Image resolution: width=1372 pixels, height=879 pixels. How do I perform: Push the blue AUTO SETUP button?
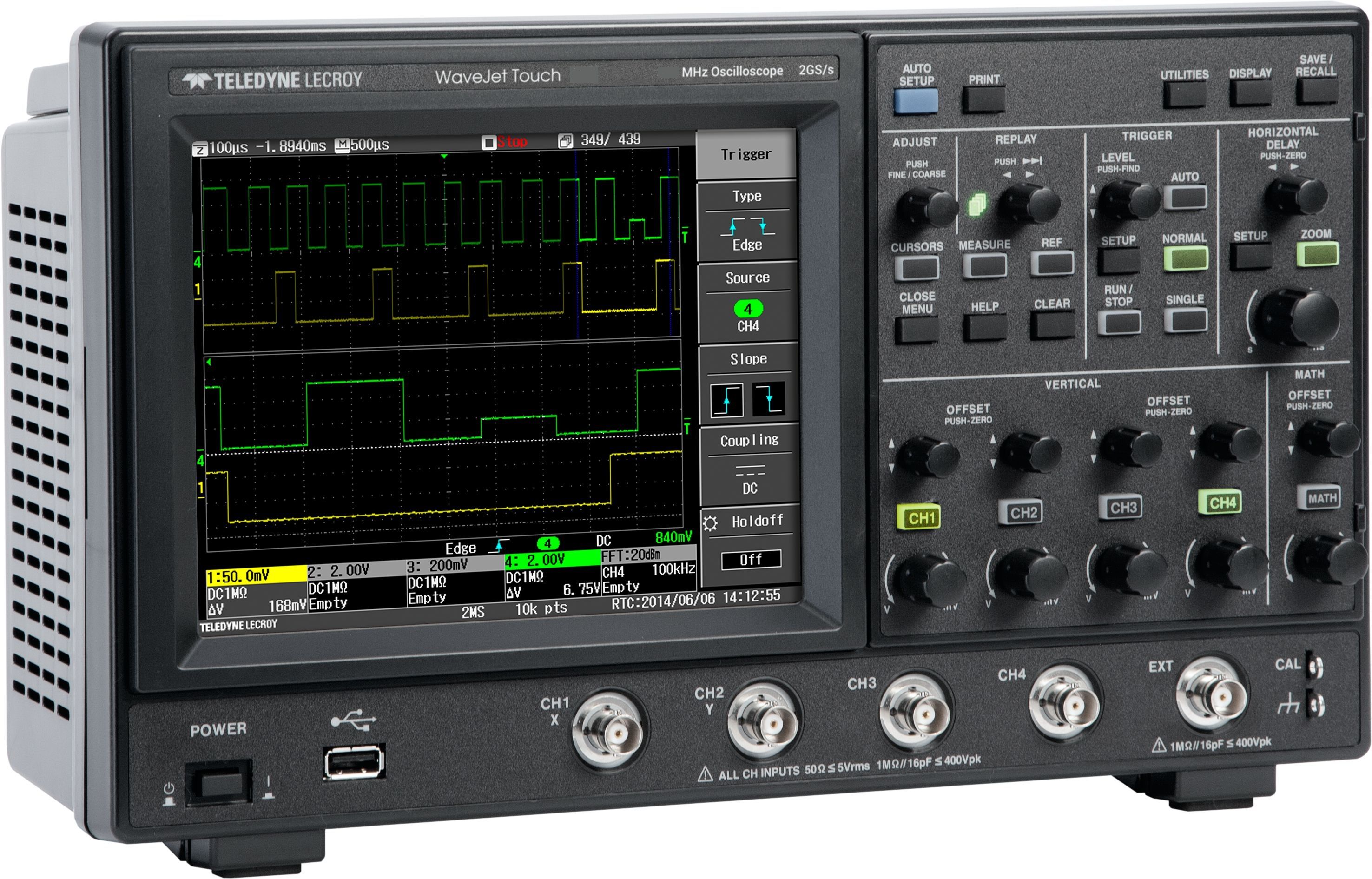pos(916,101)
